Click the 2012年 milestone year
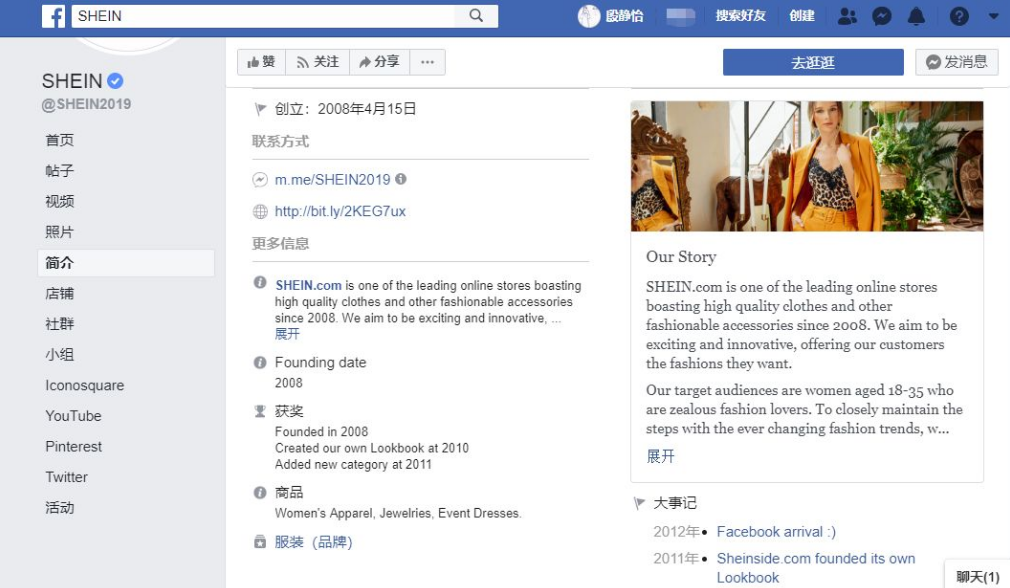1010x588 pixels. click(676, 532)
